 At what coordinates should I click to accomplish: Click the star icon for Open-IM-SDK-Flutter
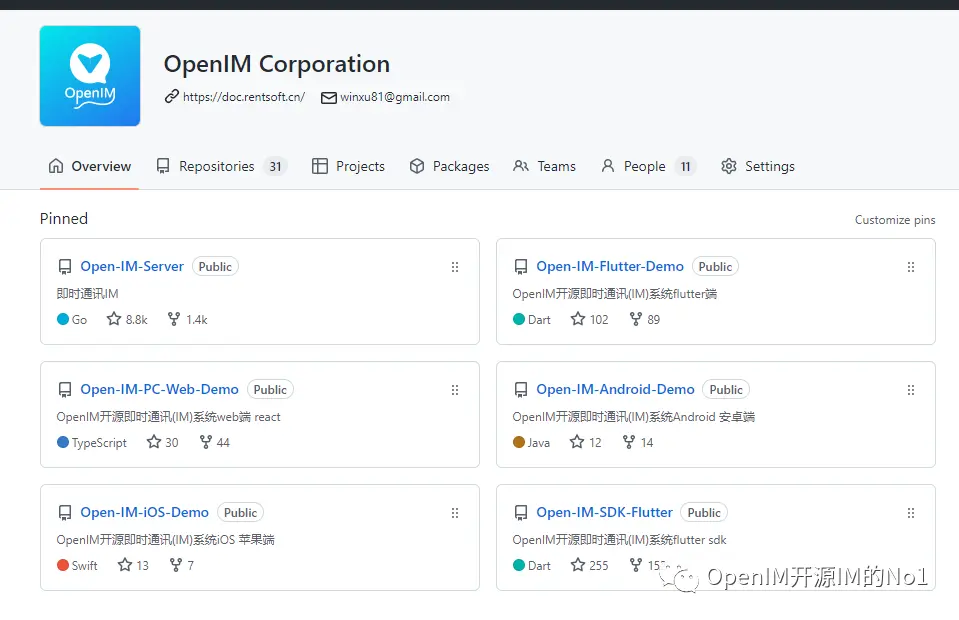(x=578, y=565)
